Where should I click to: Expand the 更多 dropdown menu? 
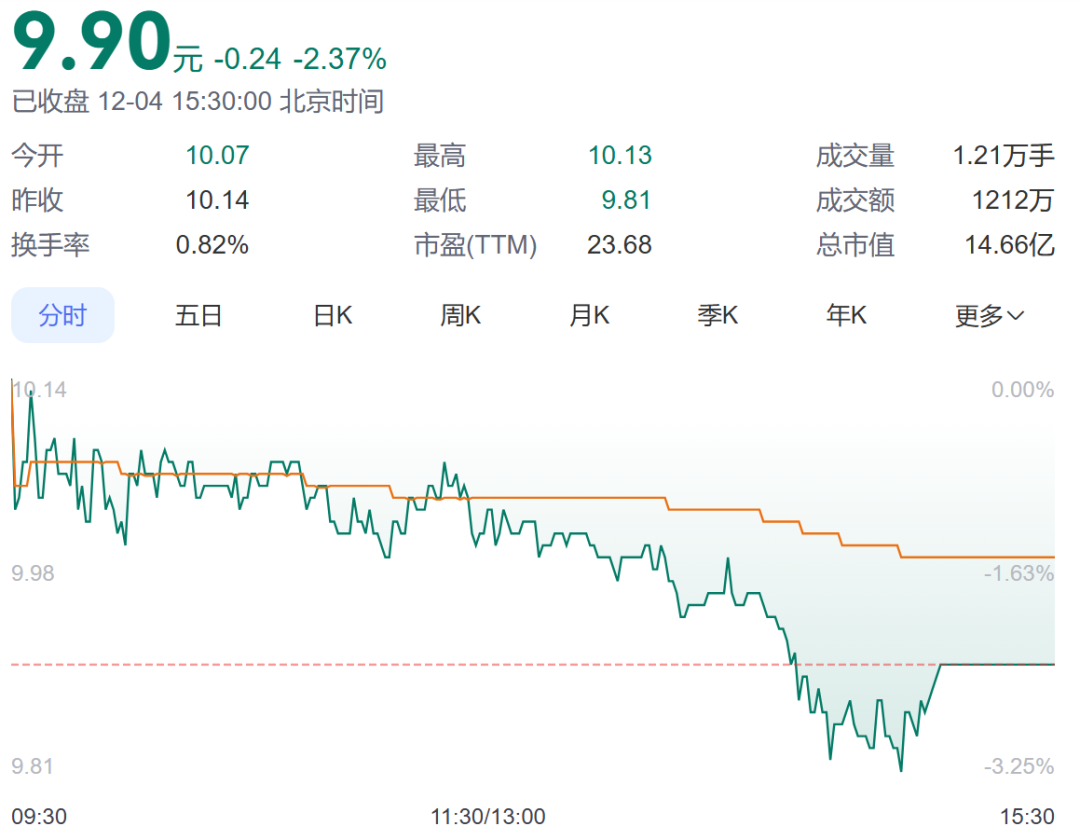(x=989, y=316)
